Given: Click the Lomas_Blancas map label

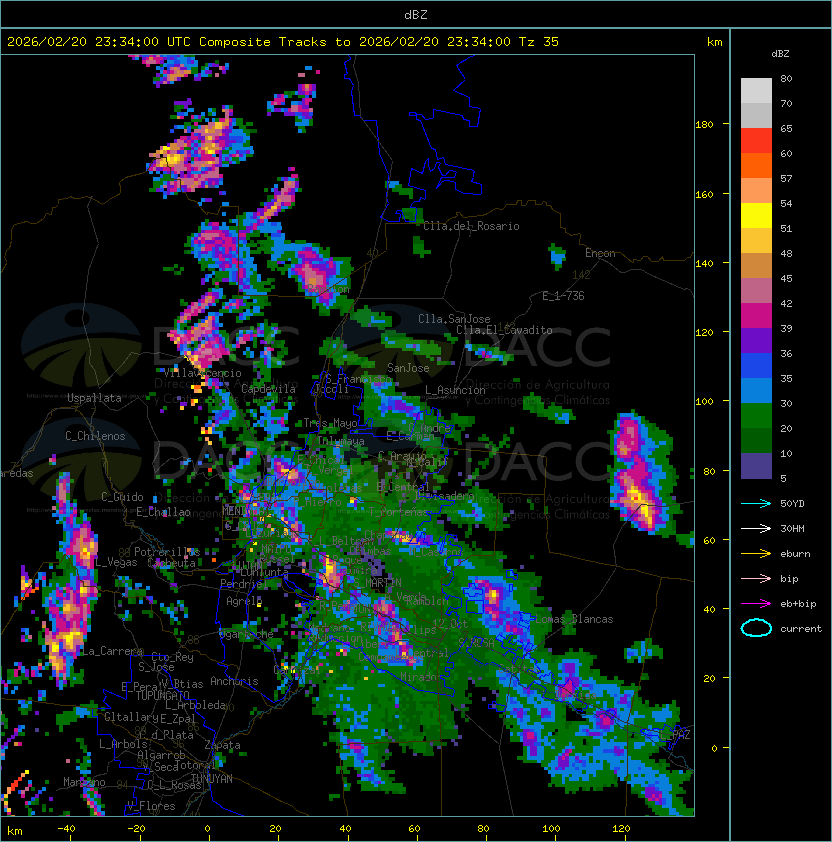Looking at the screenshot, I should click(574, 619).
